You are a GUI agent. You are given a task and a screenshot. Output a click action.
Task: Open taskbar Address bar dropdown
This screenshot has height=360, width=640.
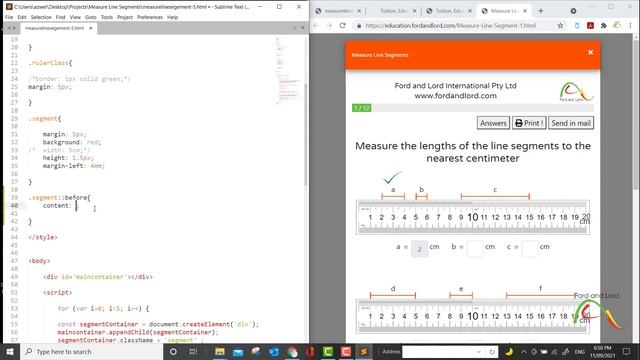[479, 351]
